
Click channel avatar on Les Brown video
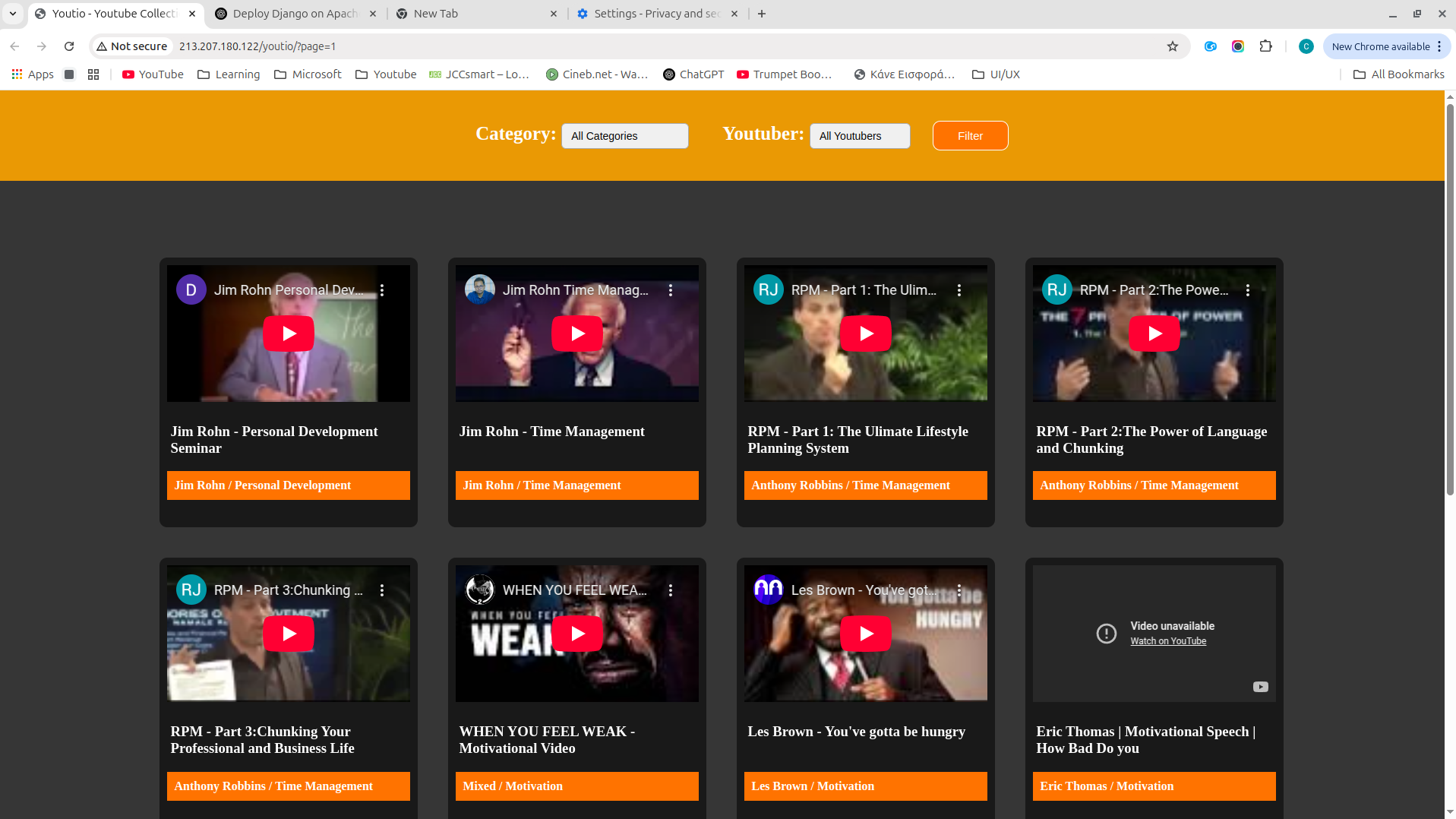769,590
